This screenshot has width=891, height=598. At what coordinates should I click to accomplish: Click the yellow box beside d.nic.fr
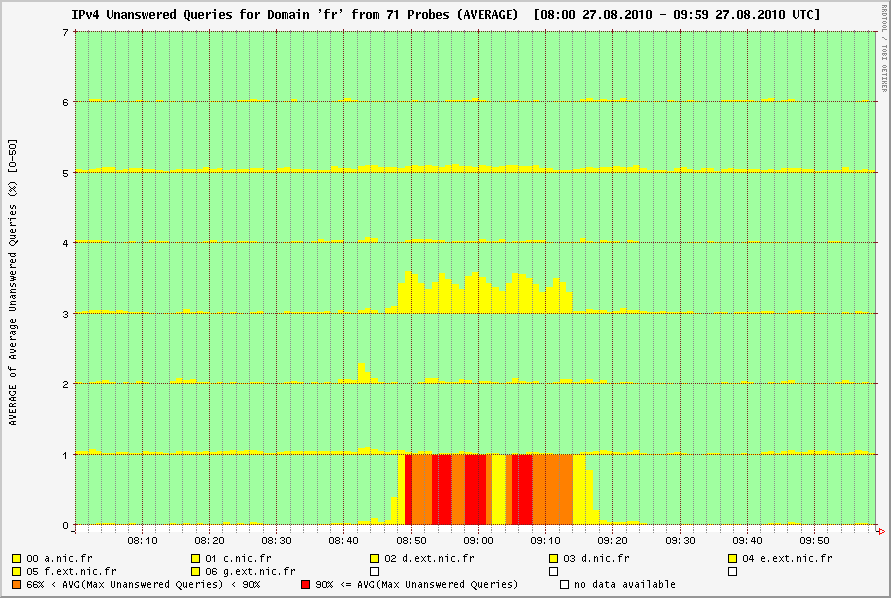(553, 558)
